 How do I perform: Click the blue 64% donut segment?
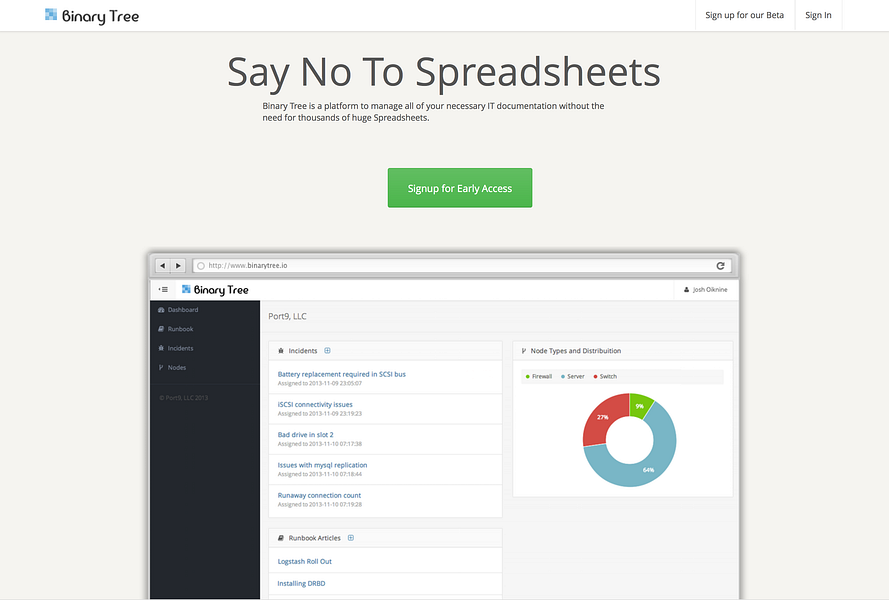(649, 468)
